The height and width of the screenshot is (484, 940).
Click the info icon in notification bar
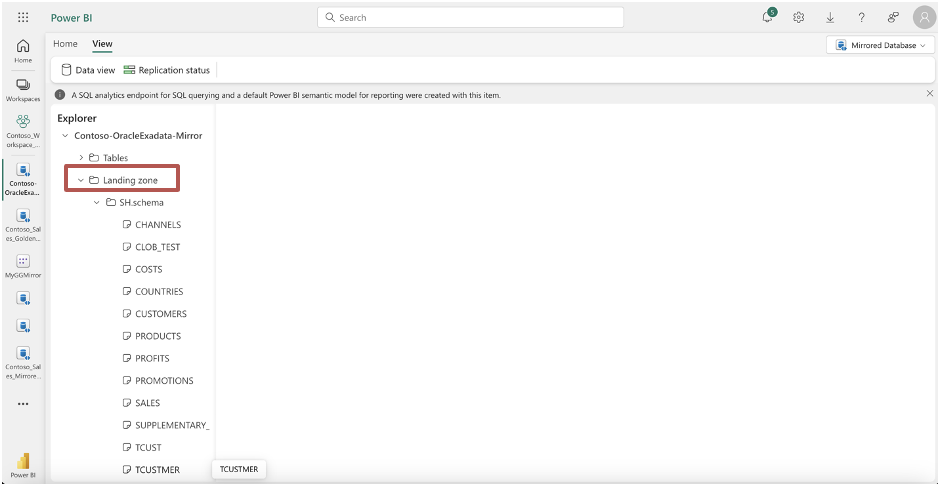(60, 95)
